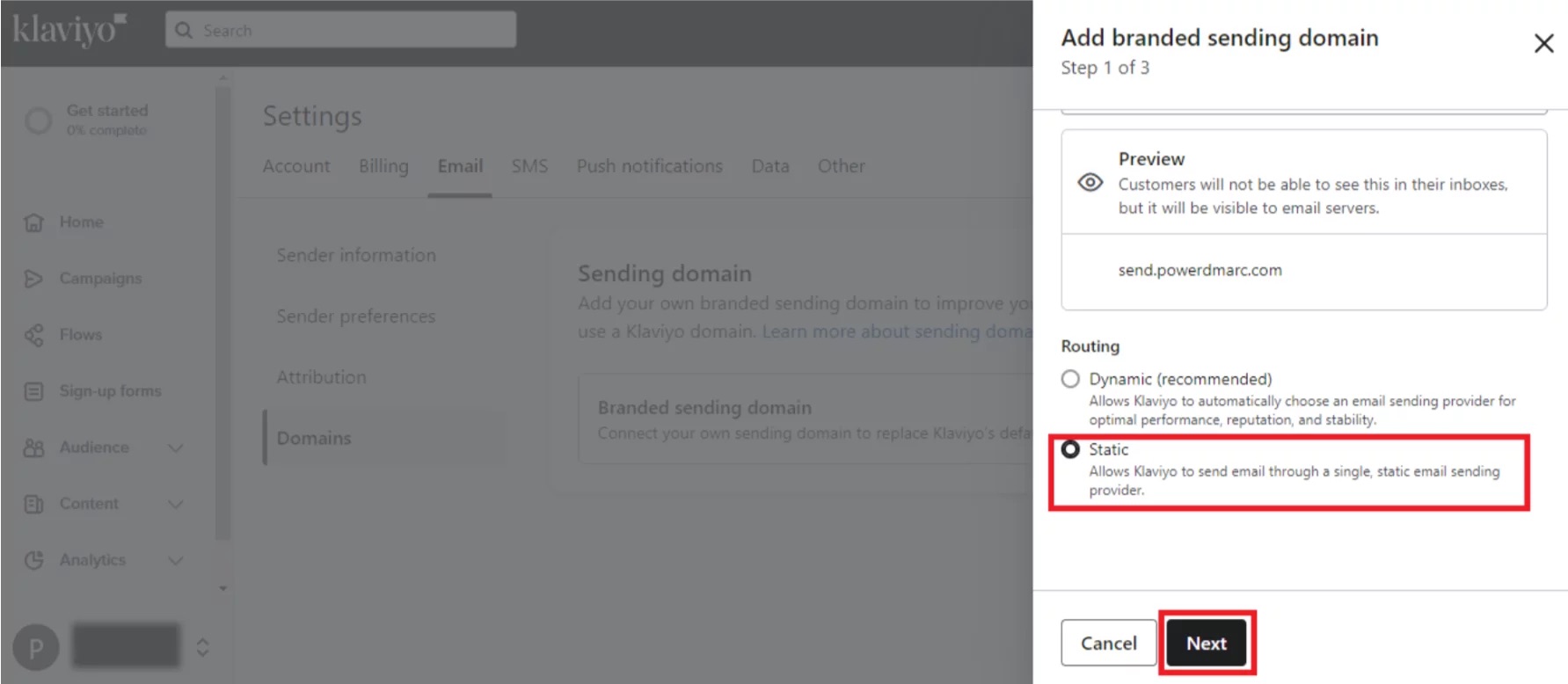The height and width of the screenshot is (684, 1568).
Task: Click the send.powerdmarc.com preview text
Action: [1200, 270]
